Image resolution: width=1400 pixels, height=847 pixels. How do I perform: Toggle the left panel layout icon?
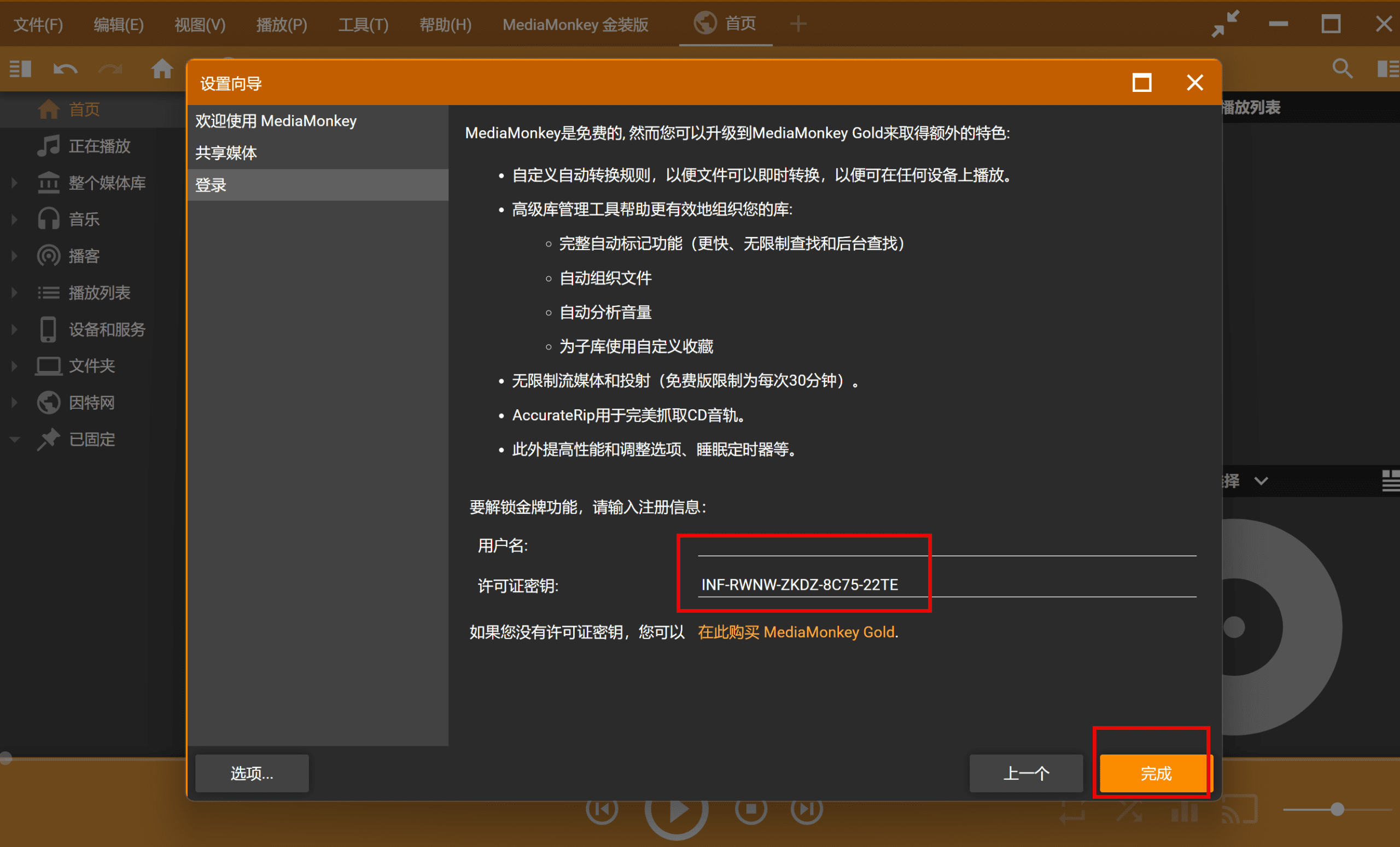click(20, 69)
